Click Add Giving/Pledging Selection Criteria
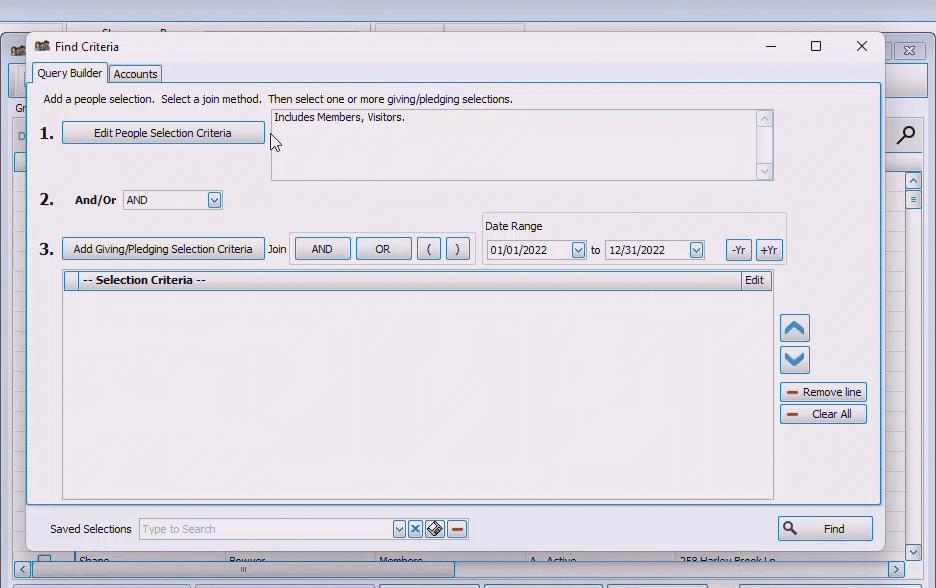The width and height of the screenshot is (936, 588). point(163,249)
